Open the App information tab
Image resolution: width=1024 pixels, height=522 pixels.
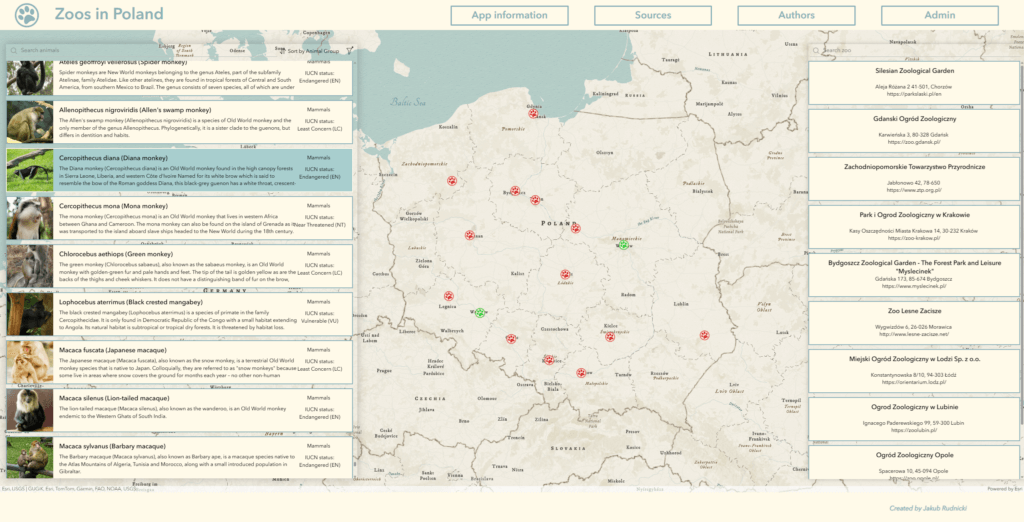pyautogui.click(x=509, y=16)
